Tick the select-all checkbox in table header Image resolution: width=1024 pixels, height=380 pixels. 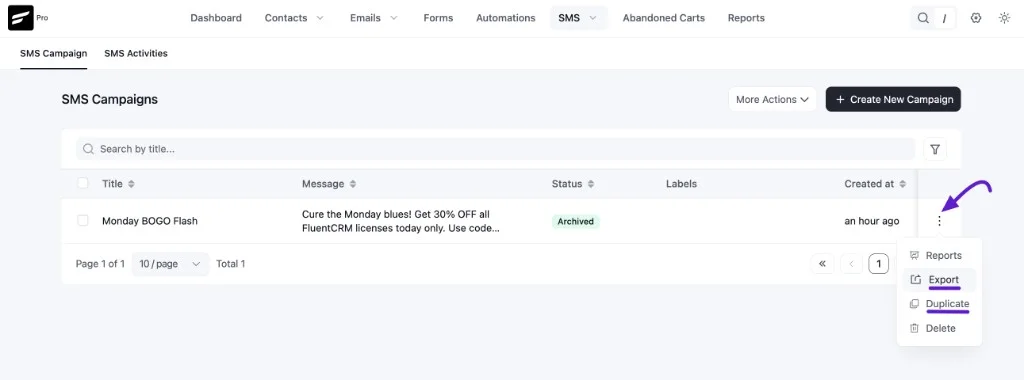click(83, 183)
